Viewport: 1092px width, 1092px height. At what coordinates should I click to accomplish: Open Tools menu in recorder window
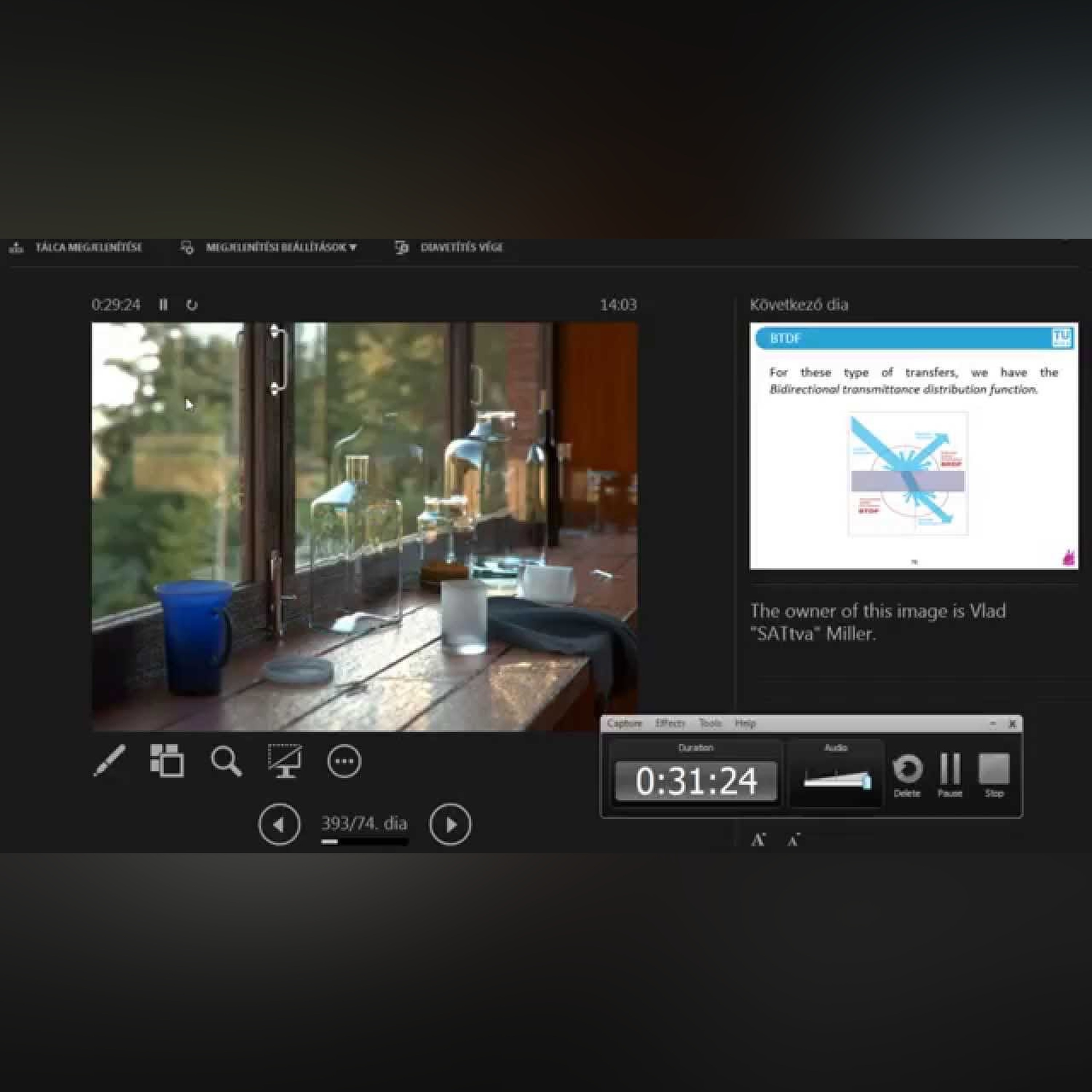pos(710,724)
